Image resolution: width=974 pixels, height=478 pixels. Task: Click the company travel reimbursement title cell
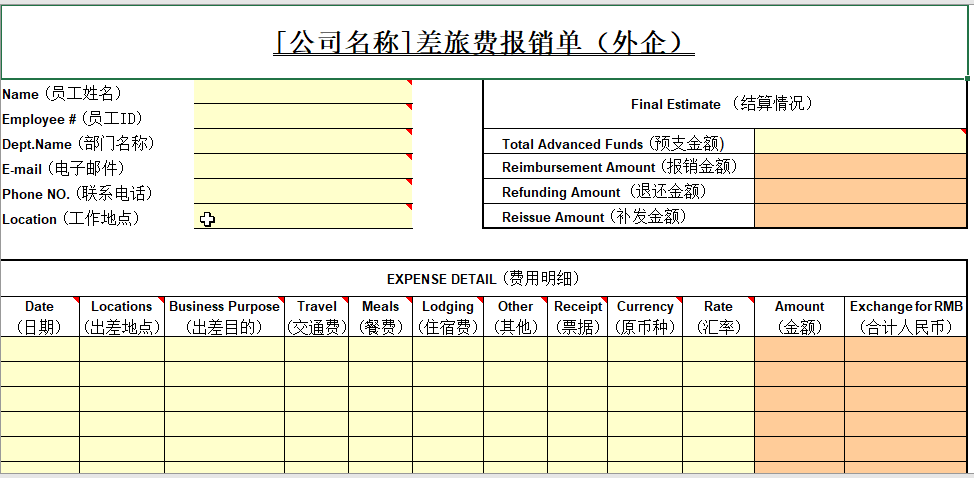point(484,43)
